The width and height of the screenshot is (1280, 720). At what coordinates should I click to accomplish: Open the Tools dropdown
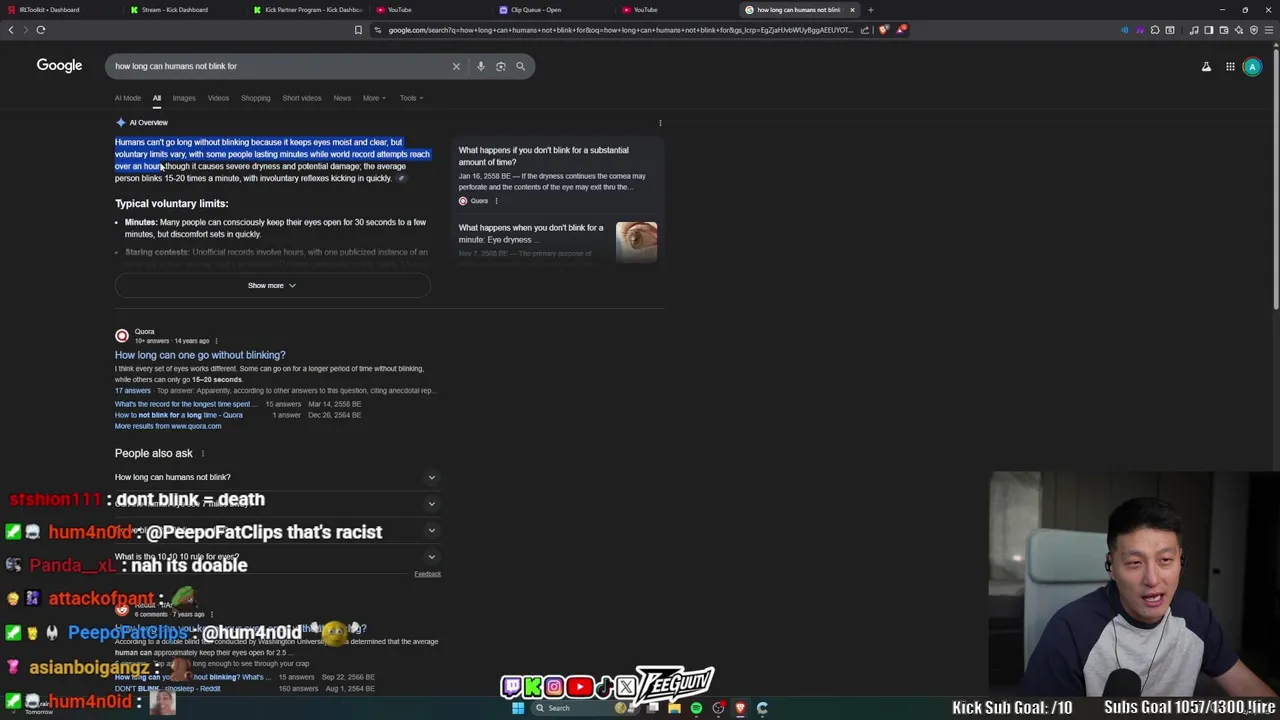411,98
